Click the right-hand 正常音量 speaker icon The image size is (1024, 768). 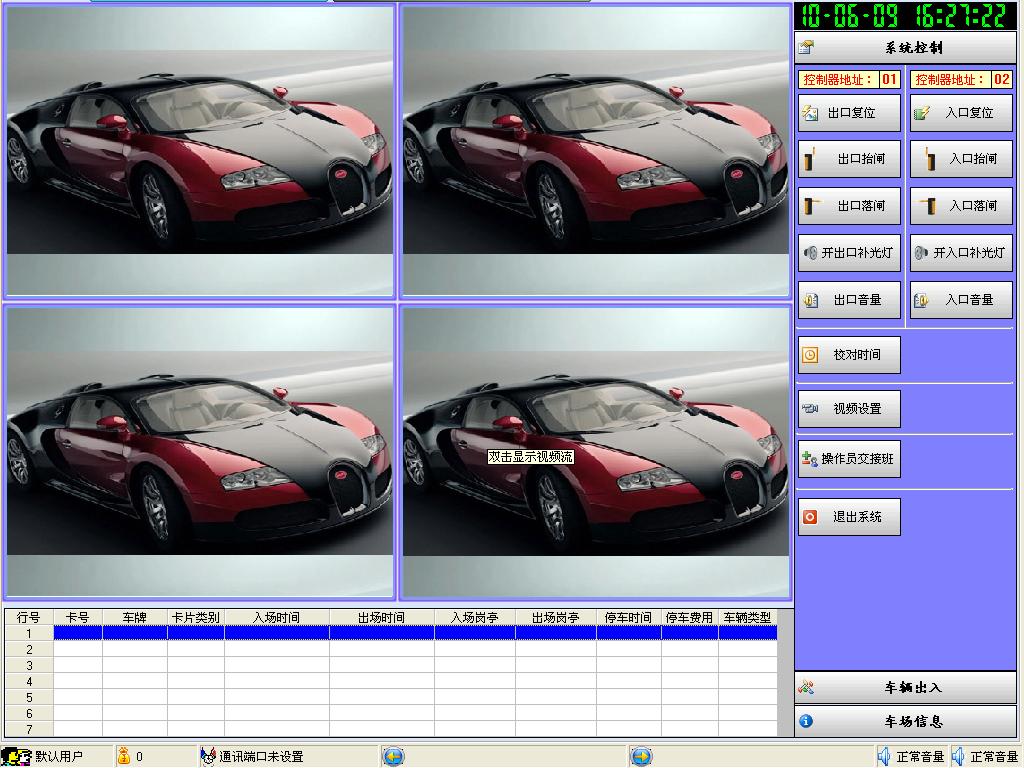coord(959,757)
